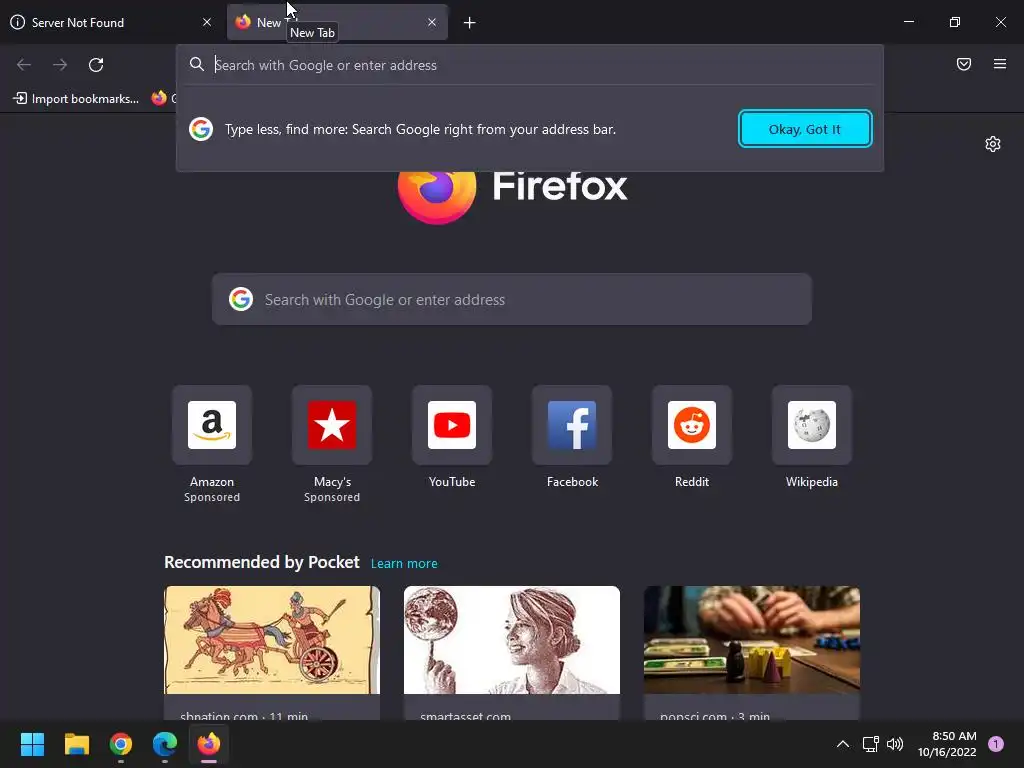Viewport: 1024px width, 768px height.
Task: Open the notification badge in taskbar
Action: point(996,744)
